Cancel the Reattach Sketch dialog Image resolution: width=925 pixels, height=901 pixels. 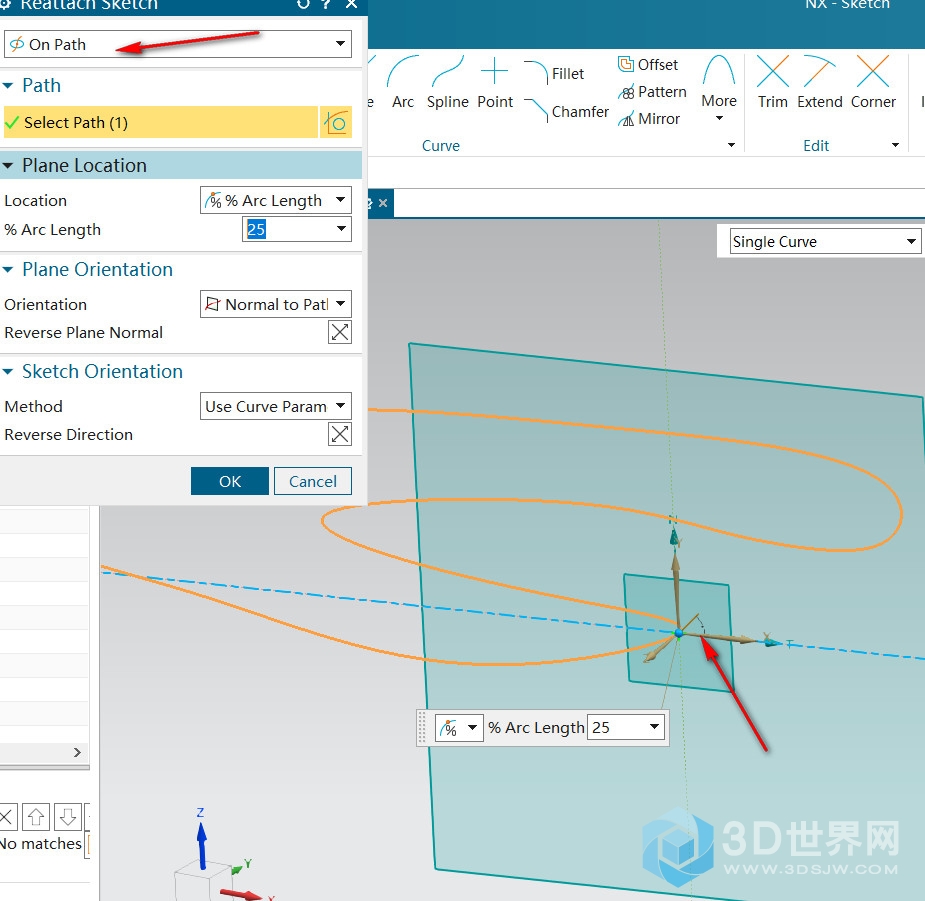pyautogui.click(x=313, y=481)
